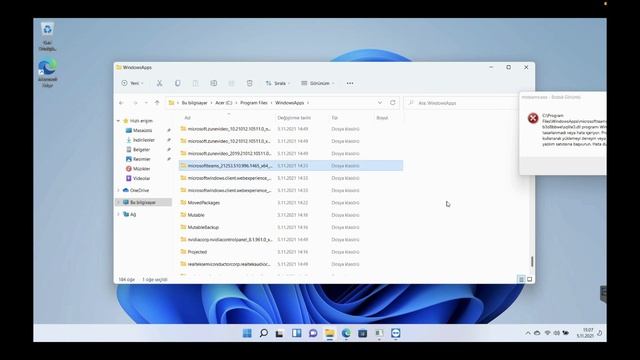Screen dimensions: 640x360
Task: Open taskbar Search magnifier
Action: (264, 333)
